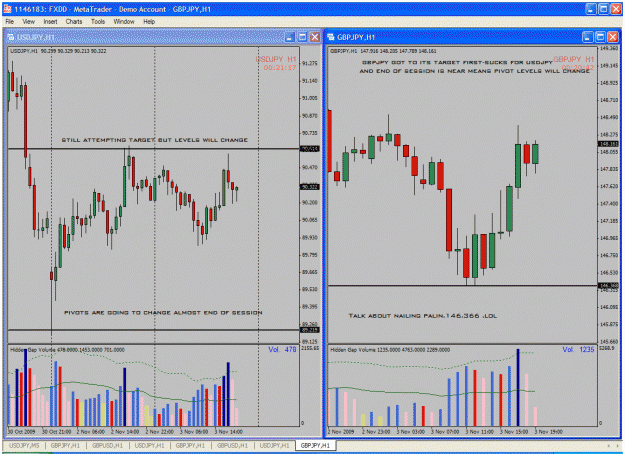This screenshot has width=625, height=454.
Task: Click the 90.470 price on the USDJPY scale
Action: click(310, 167)
